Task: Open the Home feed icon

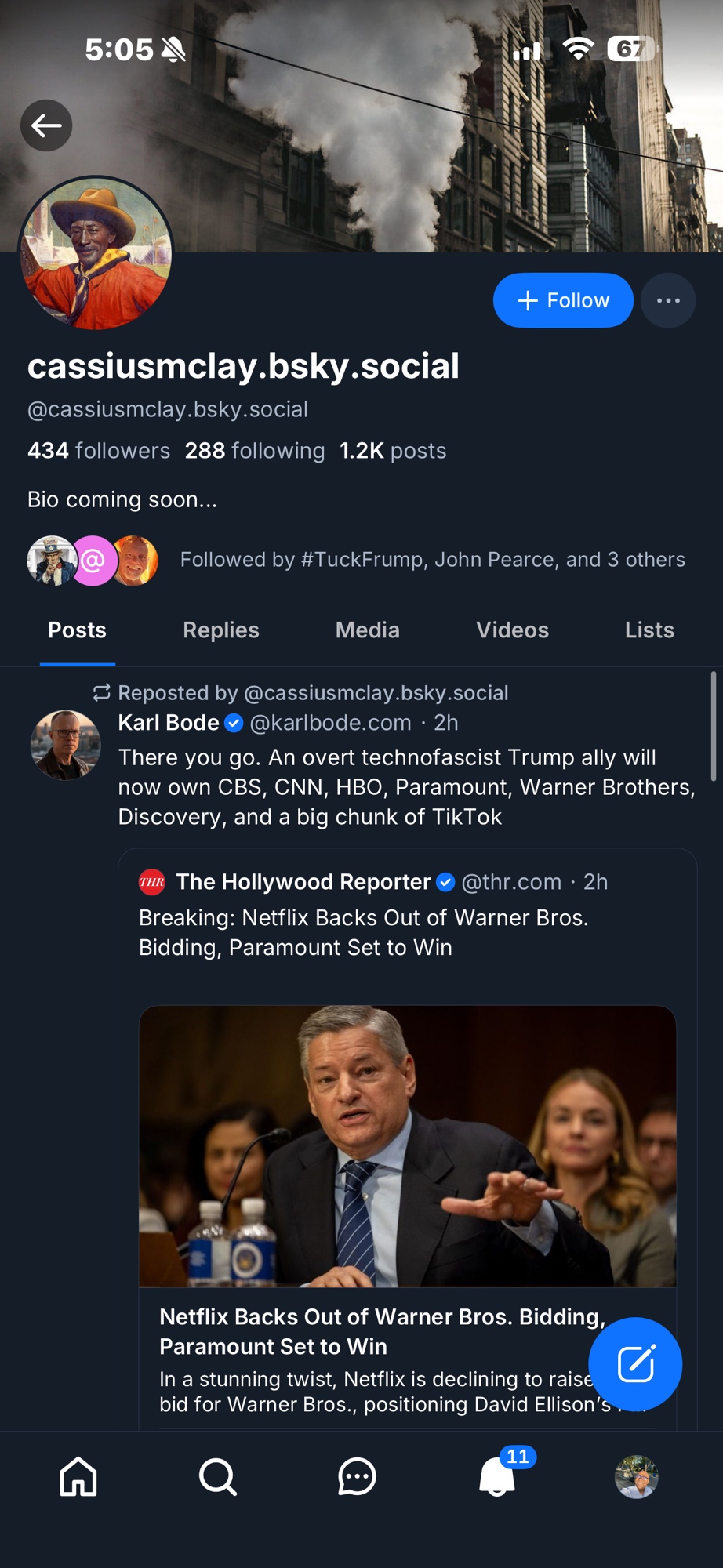Action: (x=78, y=1477)
